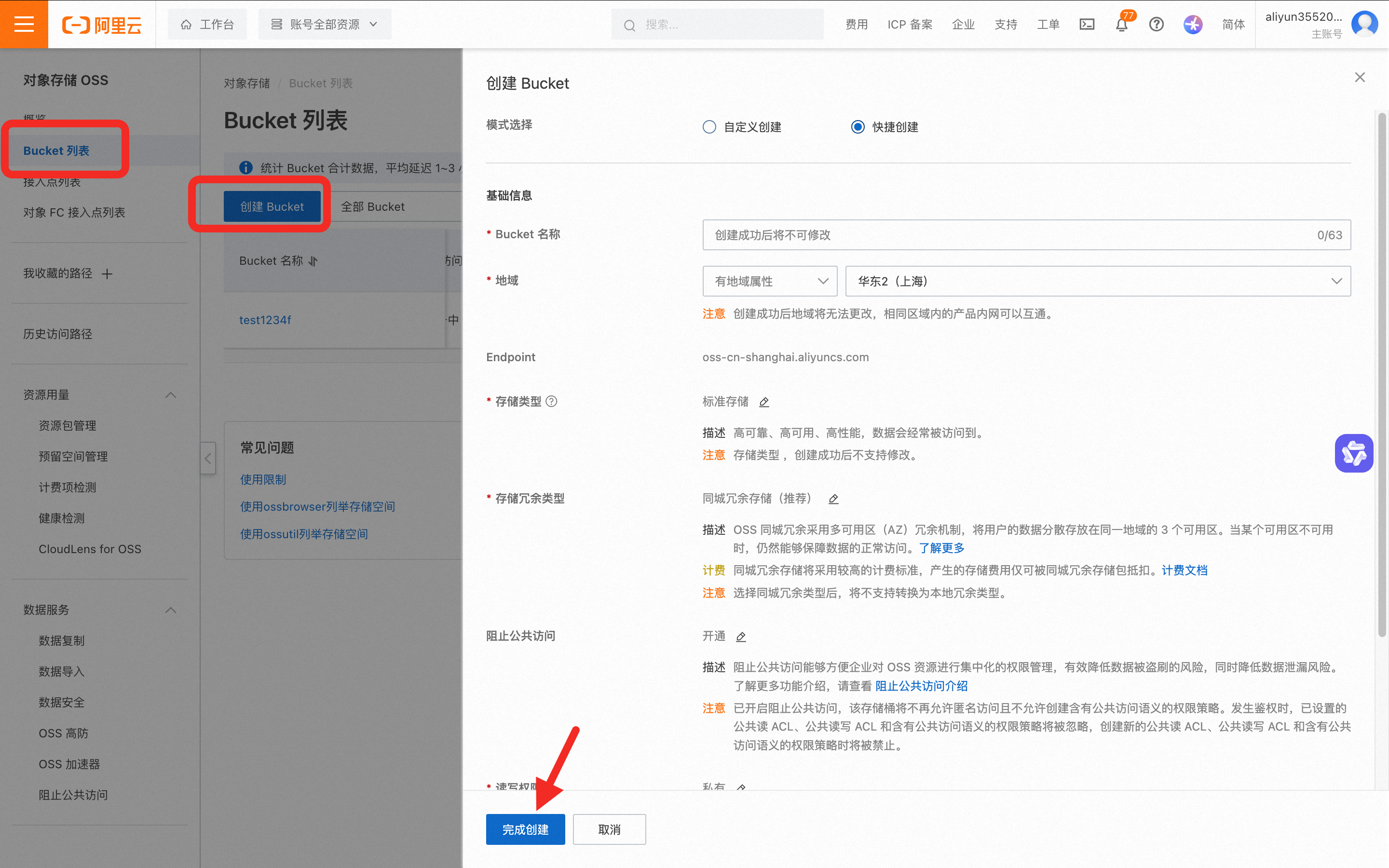The width and height of the screenshot is (1389, 868).
Task: Select the 快捷创建 radio option
Action: [x=858, y=127]
